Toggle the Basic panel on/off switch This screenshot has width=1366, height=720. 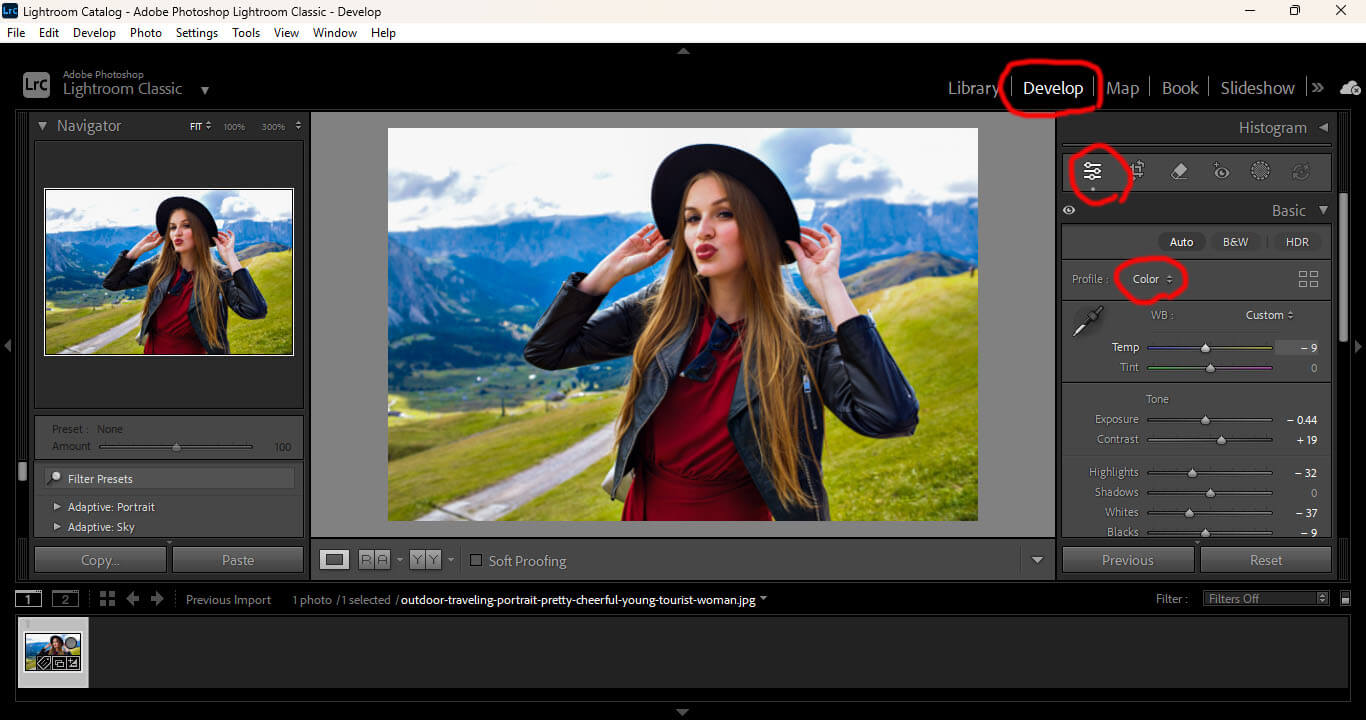click(x=1069, y=210)
